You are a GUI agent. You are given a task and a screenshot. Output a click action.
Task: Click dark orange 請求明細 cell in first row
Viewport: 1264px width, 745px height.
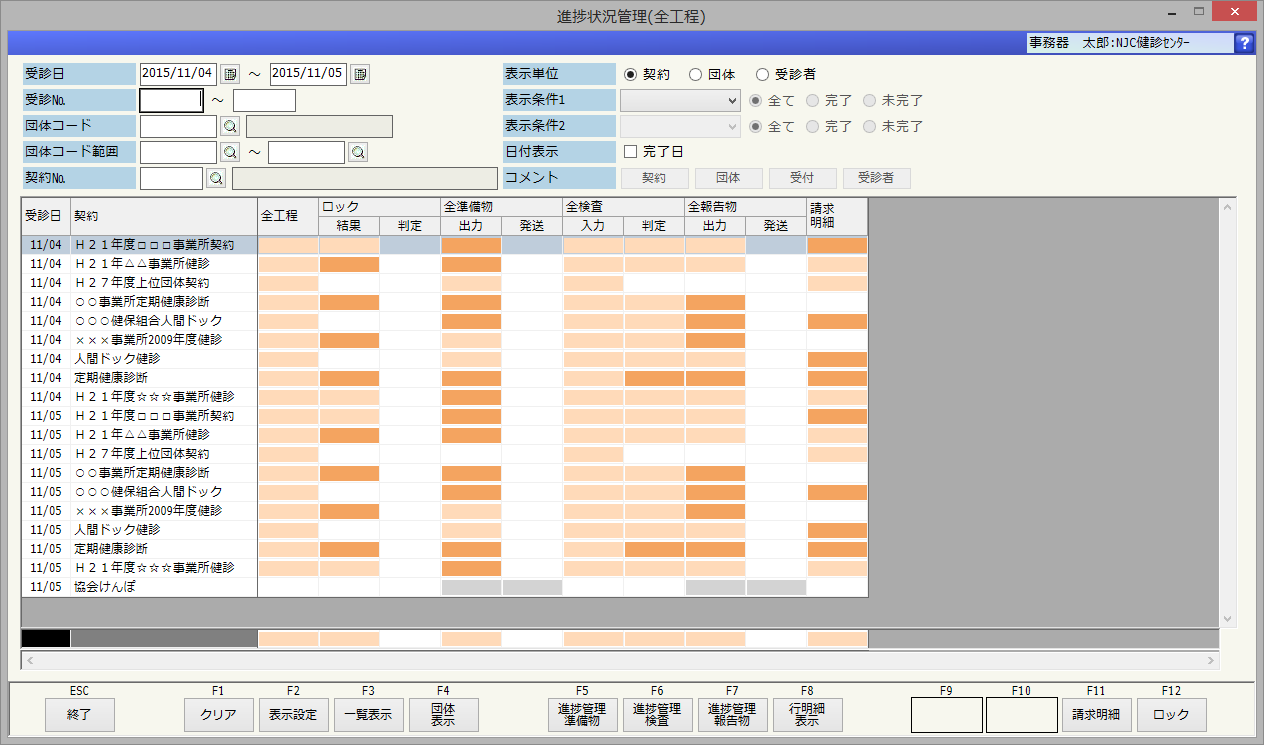point(837,245)
